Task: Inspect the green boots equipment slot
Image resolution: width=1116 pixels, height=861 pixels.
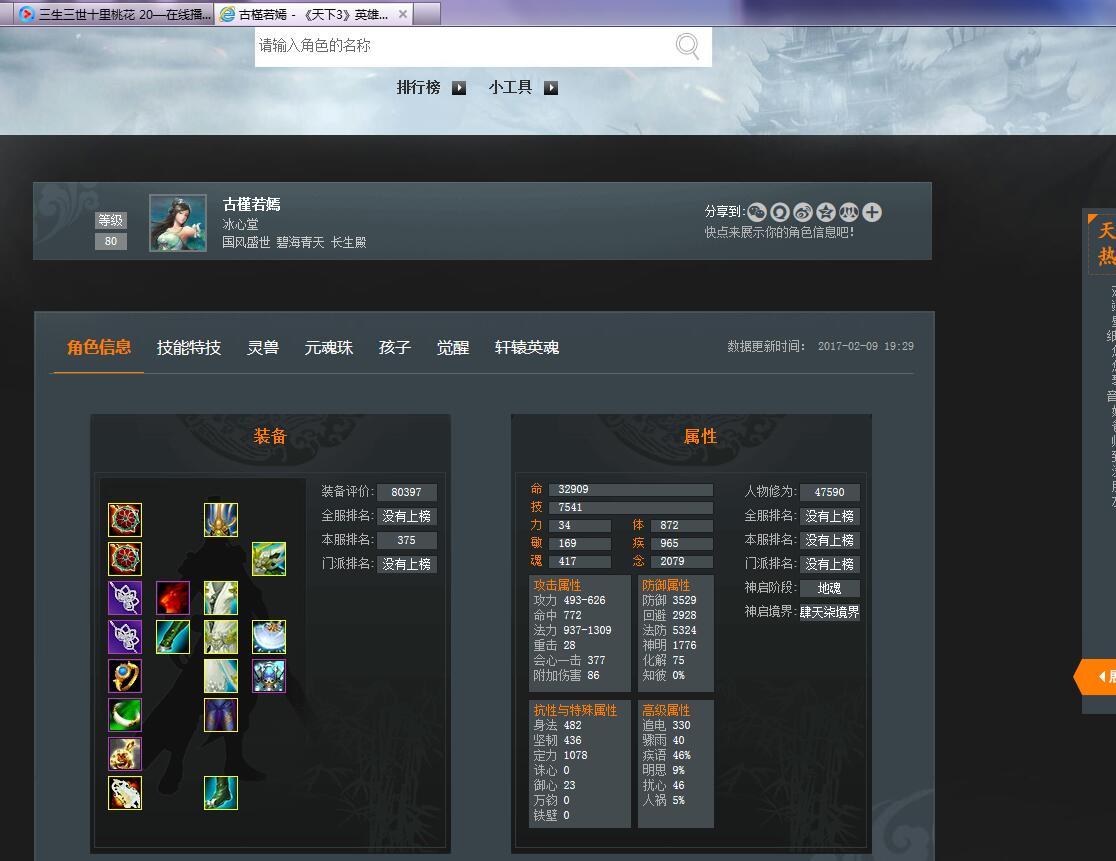Action: 221,793
